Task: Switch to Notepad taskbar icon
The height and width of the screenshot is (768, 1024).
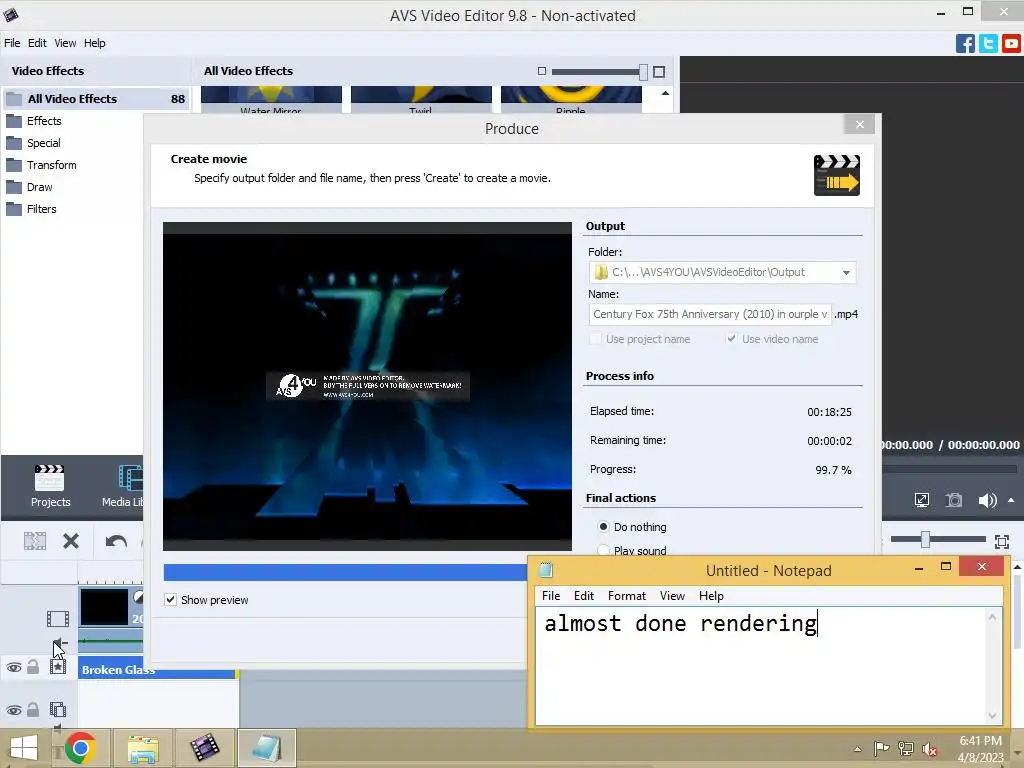Action: click(266, 748)
